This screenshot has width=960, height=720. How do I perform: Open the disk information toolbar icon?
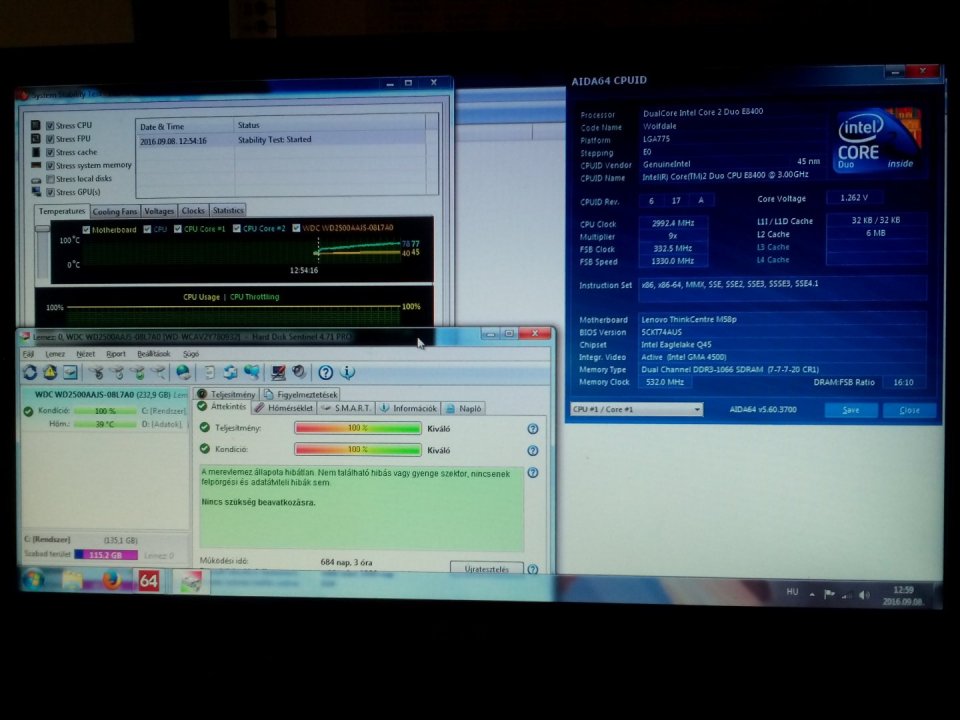[x=70, y=372]
